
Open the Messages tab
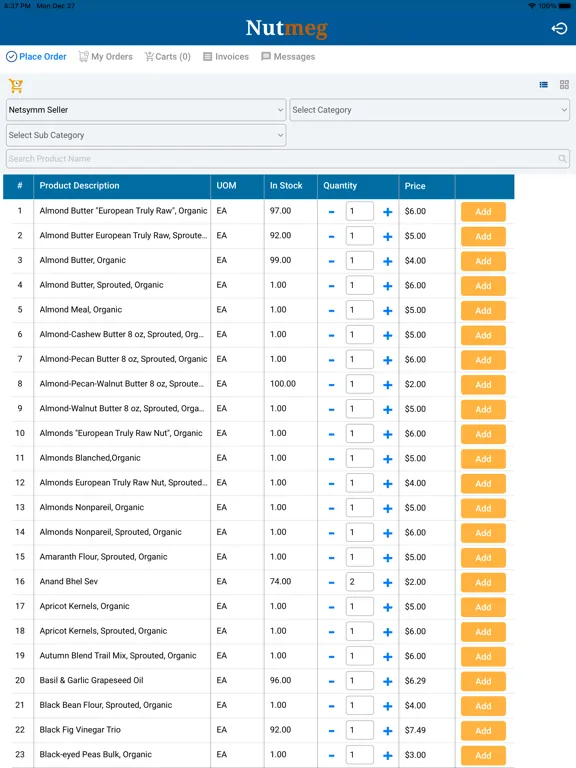click(x=288, y=57)
